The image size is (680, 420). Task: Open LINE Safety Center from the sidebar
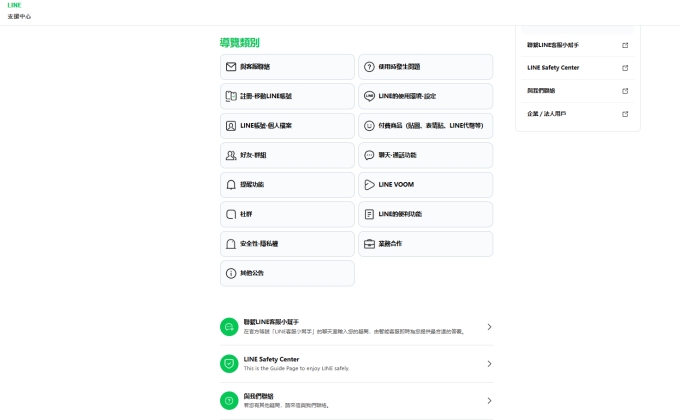[560, 68]
